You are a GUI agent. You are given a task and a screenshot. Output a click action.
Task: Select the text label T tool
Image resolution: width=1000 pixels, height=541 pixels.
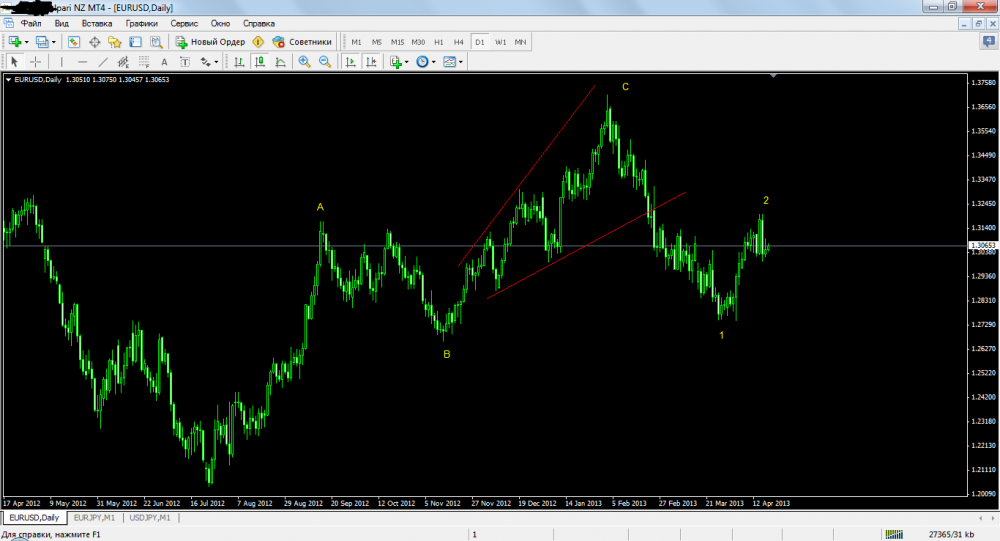pyautogui.click(x=185, y=62)
